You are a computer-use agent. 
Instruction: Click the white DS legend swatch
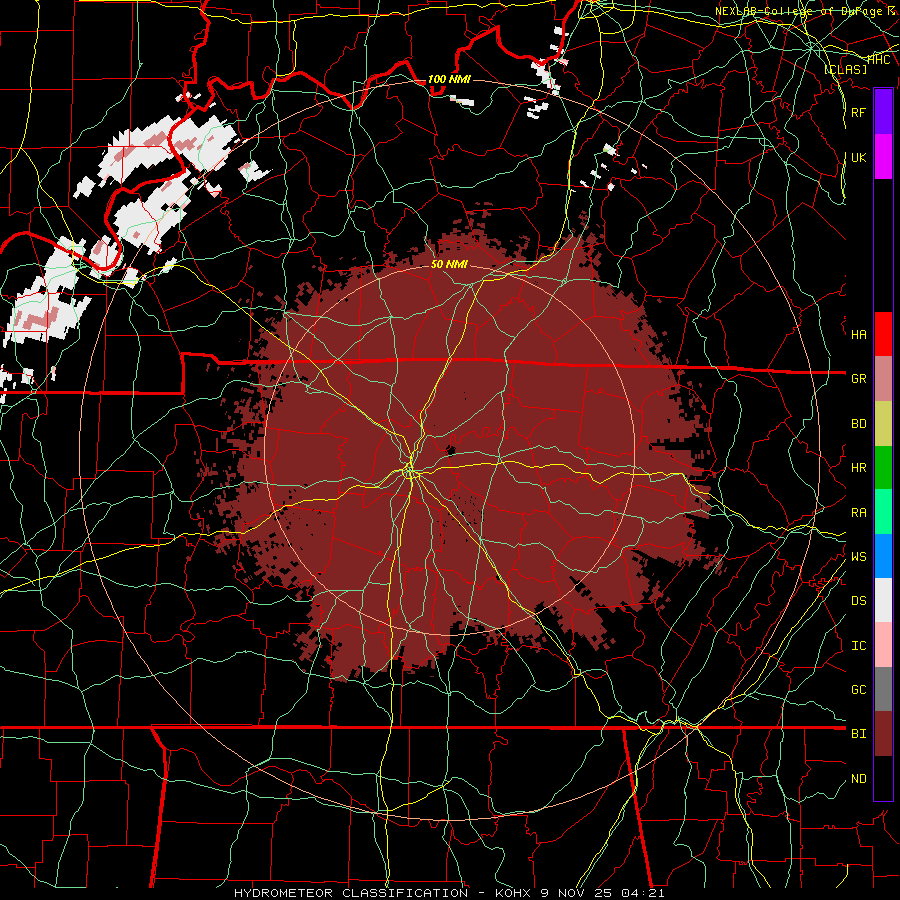coord(883,600)
